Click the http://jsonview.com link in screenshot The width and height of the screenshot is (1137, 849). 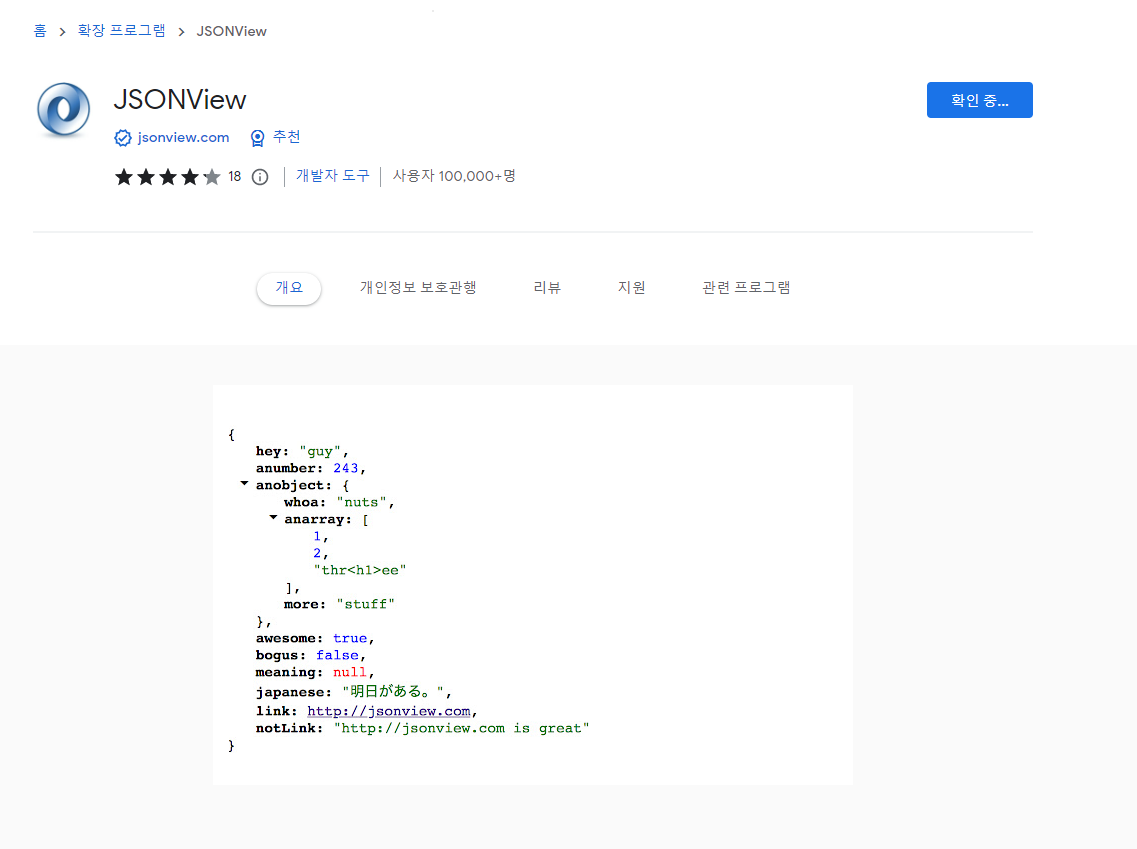[389, 711]
